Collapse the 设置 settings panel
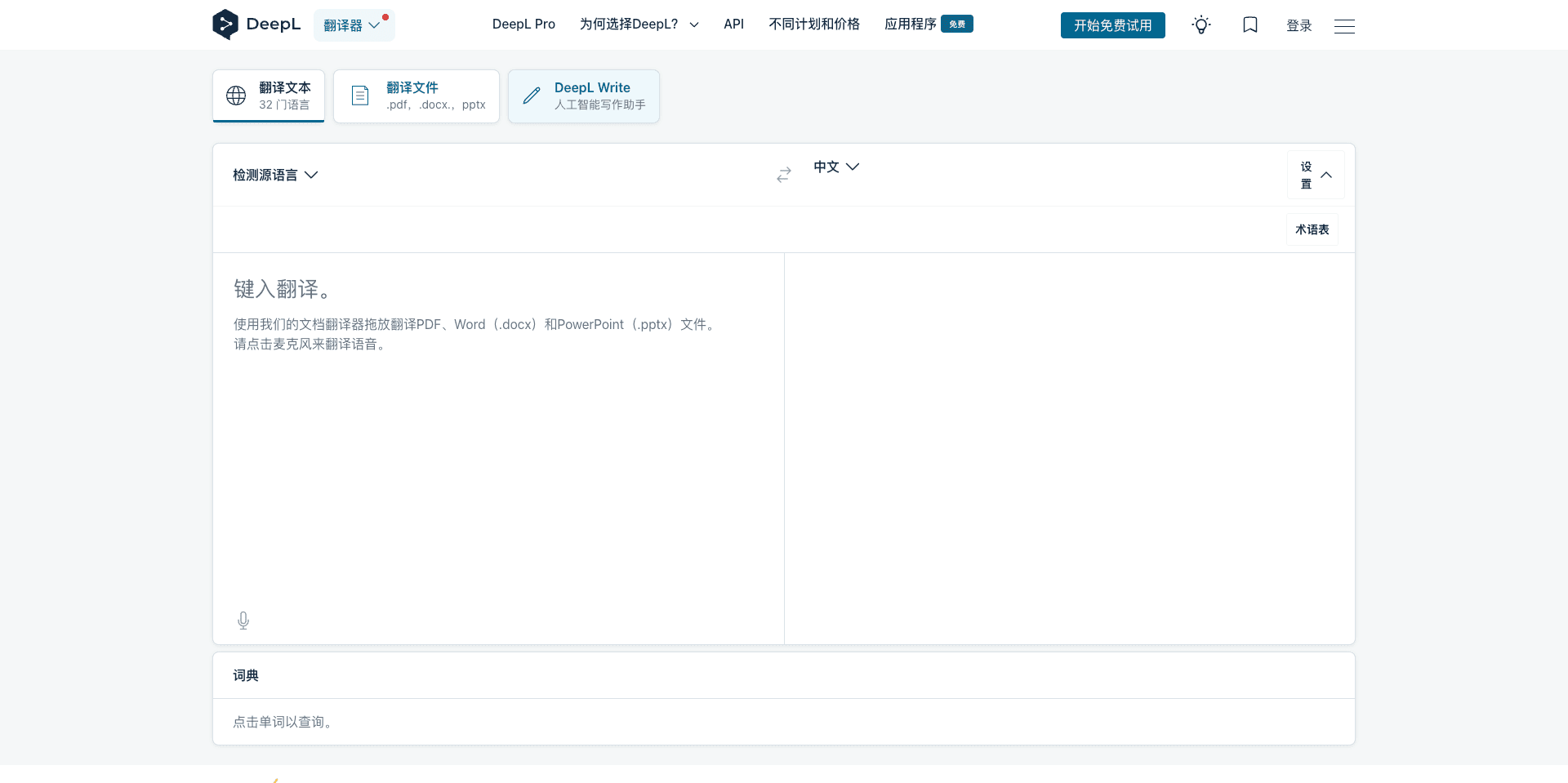The image size is (1568, 783). coord(1316,175)
